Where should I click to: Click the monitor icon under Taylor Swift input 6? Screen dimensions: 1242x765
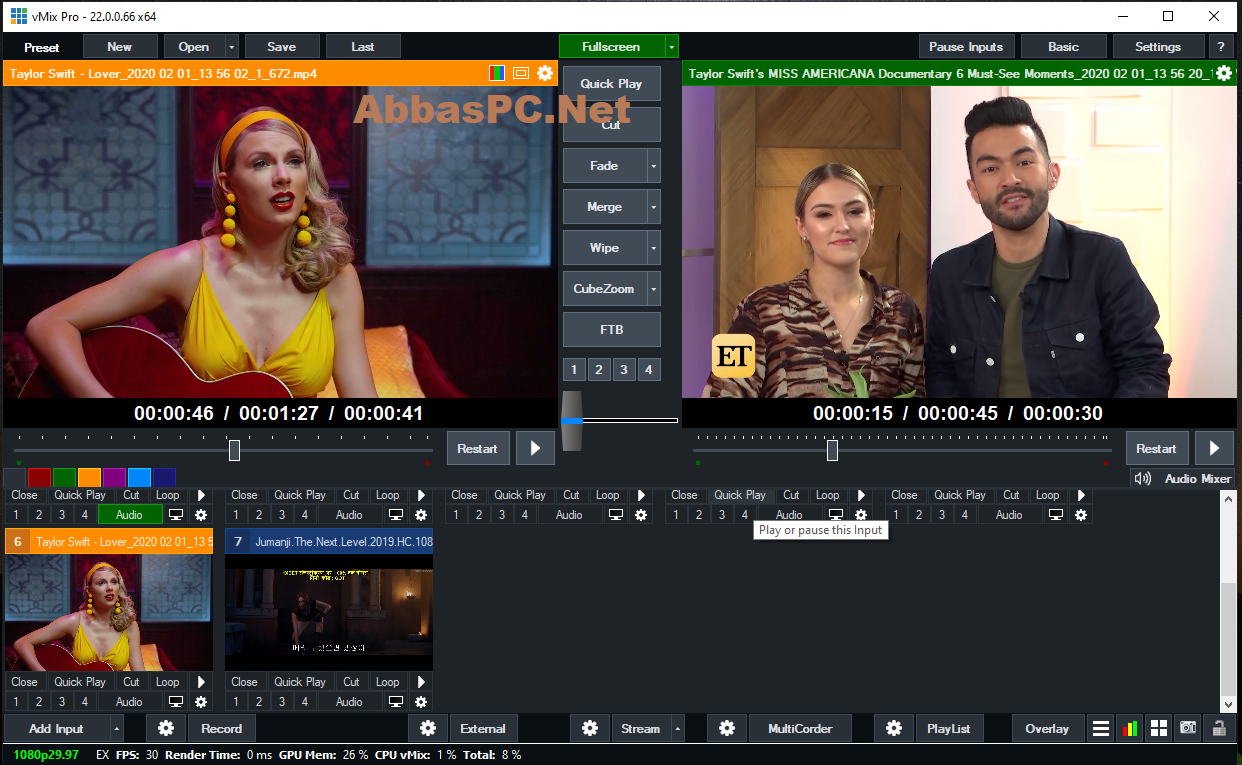(176, 702)
